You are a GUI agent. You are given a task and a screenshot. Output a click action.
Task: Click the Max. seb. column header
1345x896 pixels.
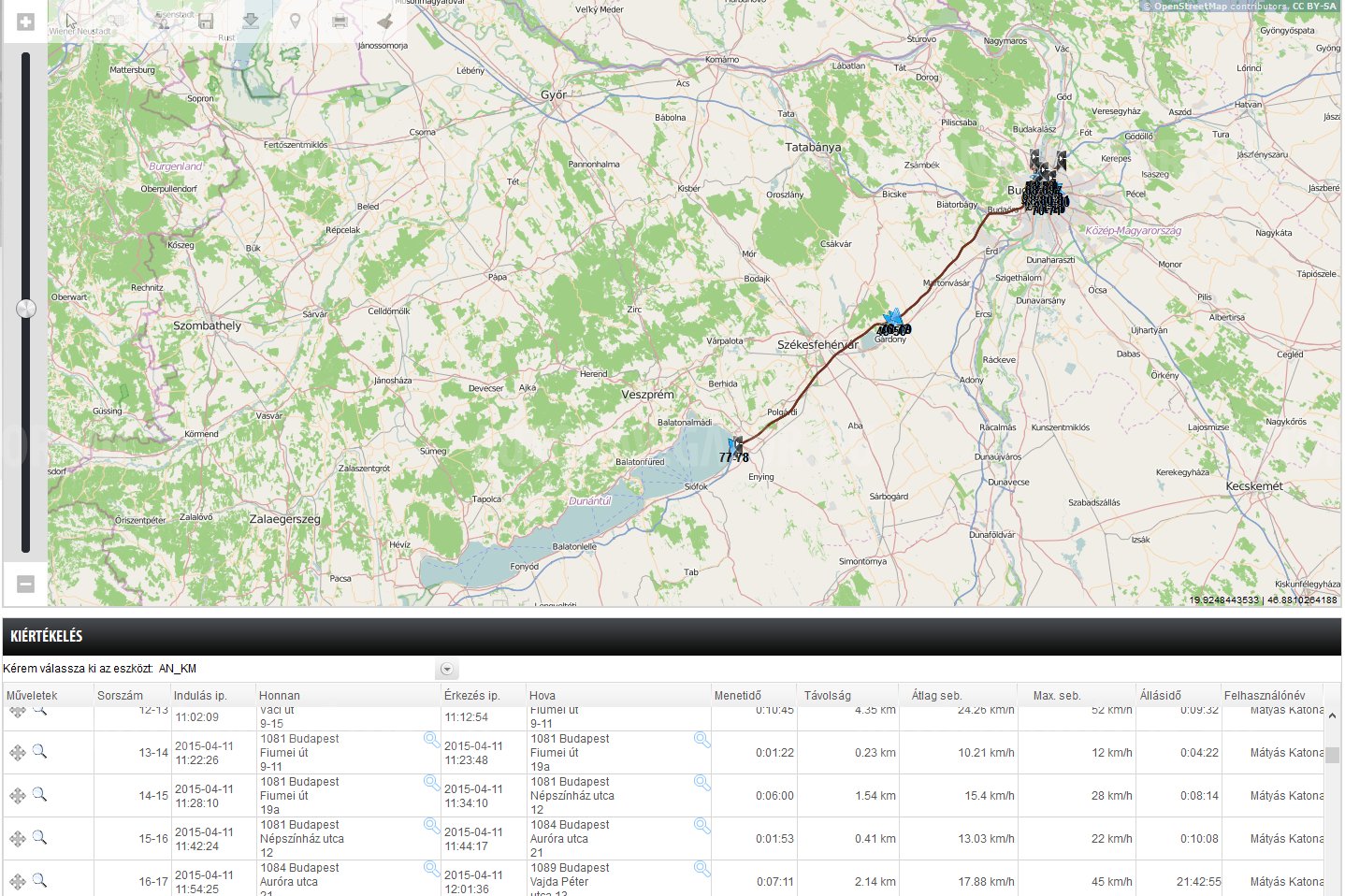[1056, 695]
